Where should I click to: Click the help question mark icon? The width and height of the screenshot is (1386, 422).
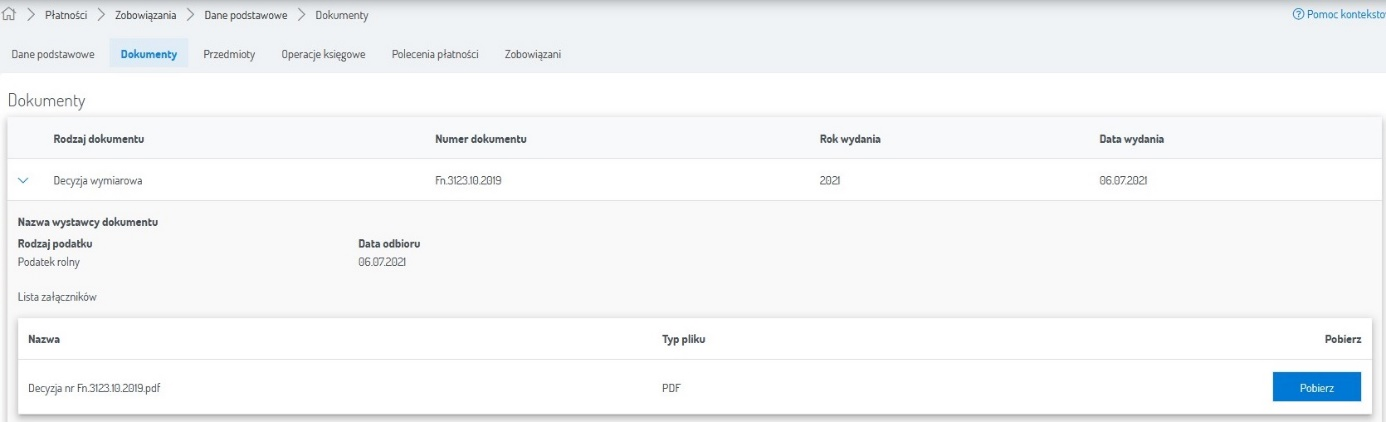click(1299, 16)
